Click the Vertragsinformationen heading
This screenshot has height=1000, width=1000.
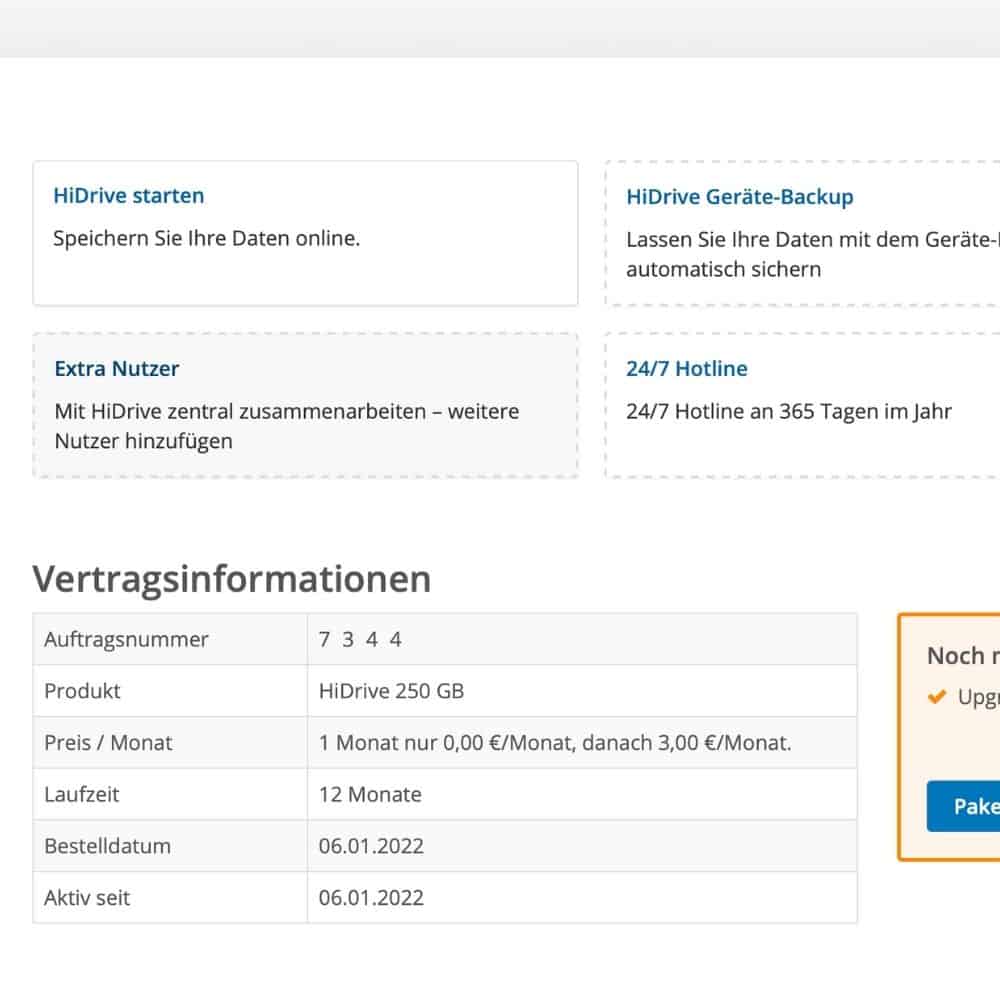(232, 579)
